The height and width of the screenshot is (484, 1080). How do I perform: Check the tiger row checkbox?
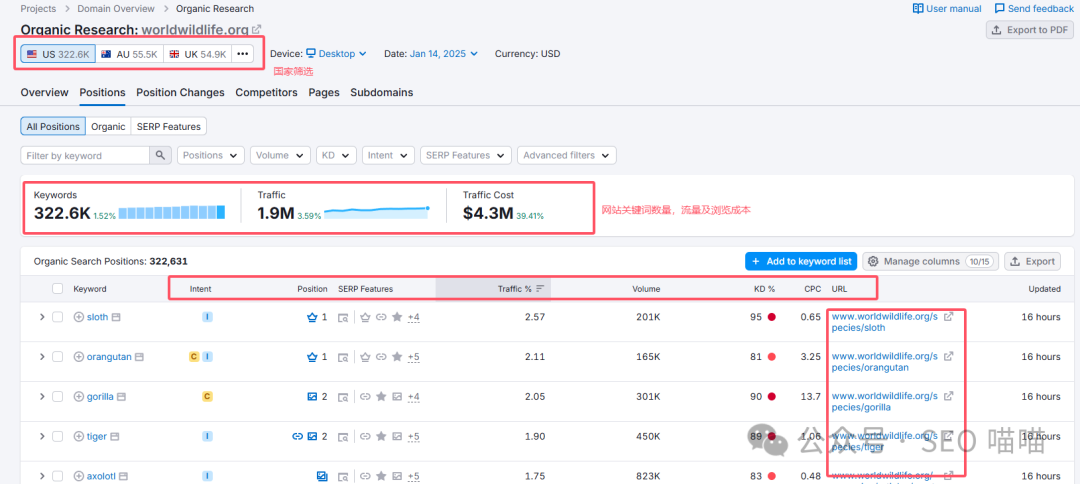[x=58, y=436]
